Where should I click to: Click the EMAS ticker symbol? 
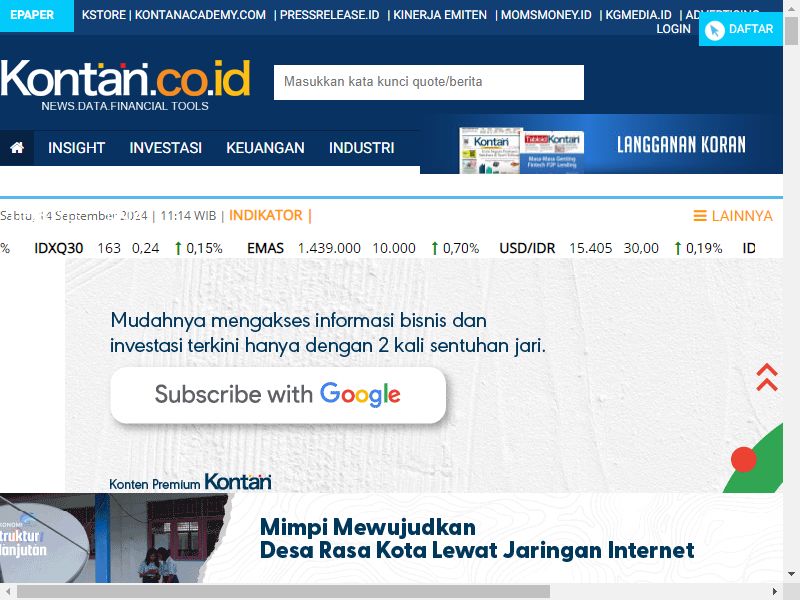(x=265, y=248)
